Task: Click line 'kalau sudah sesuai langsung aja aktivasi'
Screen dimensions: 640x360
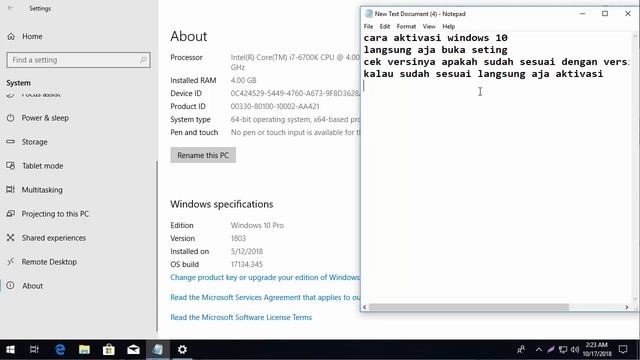Action: pos(483,74)
